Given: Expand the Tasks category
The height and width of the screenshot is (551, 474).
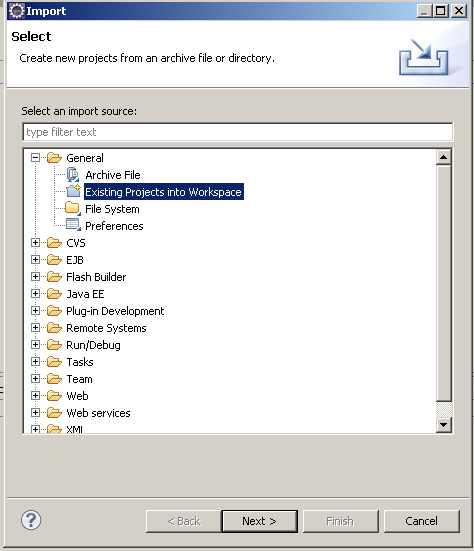Looking at the screenshot, I should [x=35, y=362].
